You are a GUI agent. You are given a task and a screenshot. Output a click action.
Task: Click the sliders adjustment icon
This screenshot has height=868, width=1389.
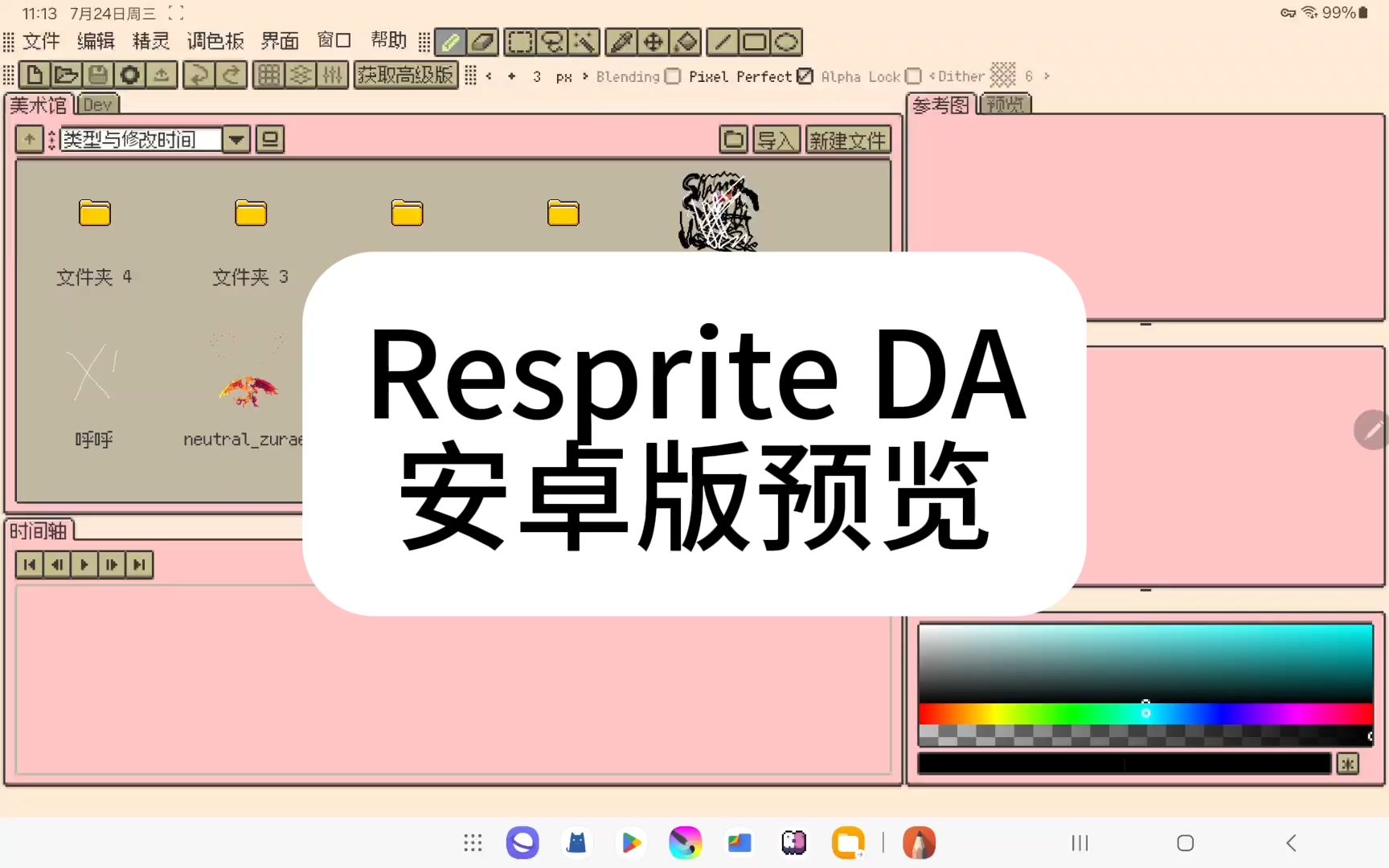click(x=333, y=76)
